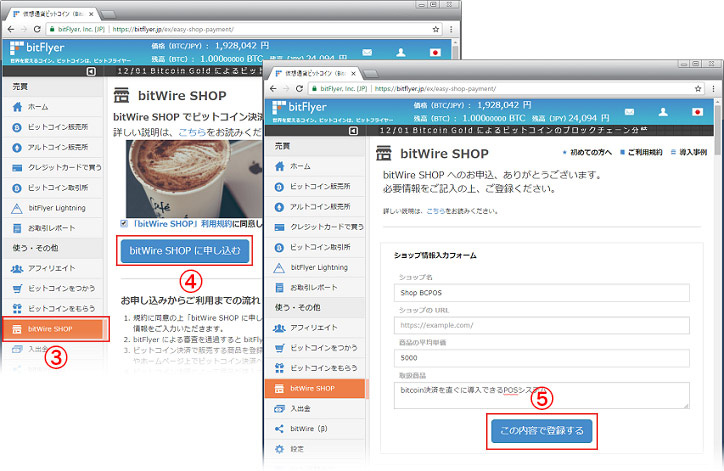Open ビットコインをつかう in rear window sidebar
Image resolution: width=724 pixels, height=471 pixels.
[x=53, y=289]
